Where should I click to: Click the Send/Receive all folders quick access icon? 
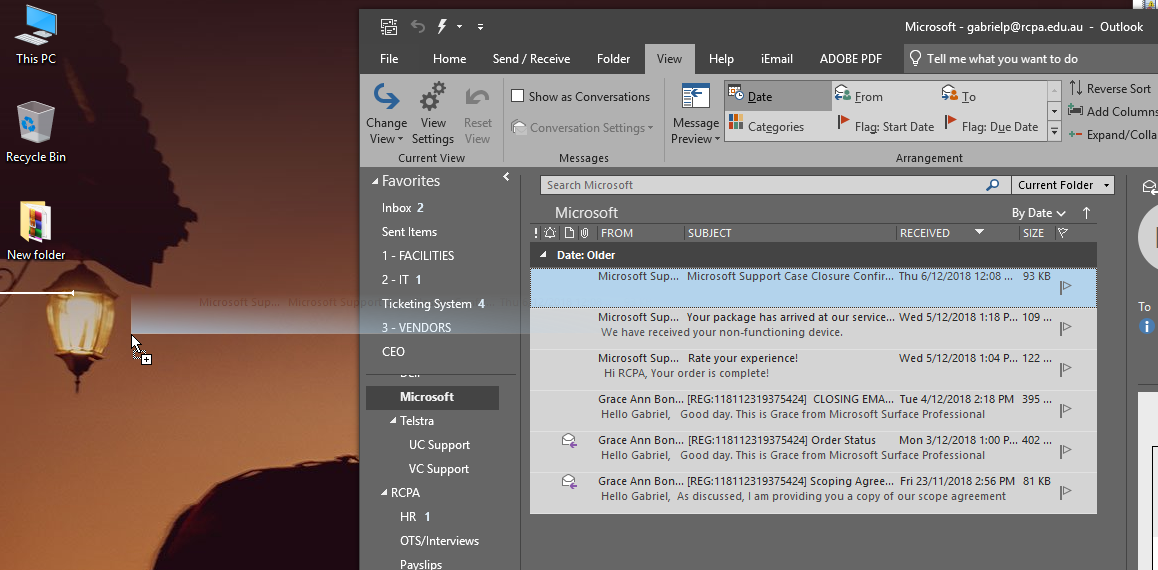pos(388,27)
